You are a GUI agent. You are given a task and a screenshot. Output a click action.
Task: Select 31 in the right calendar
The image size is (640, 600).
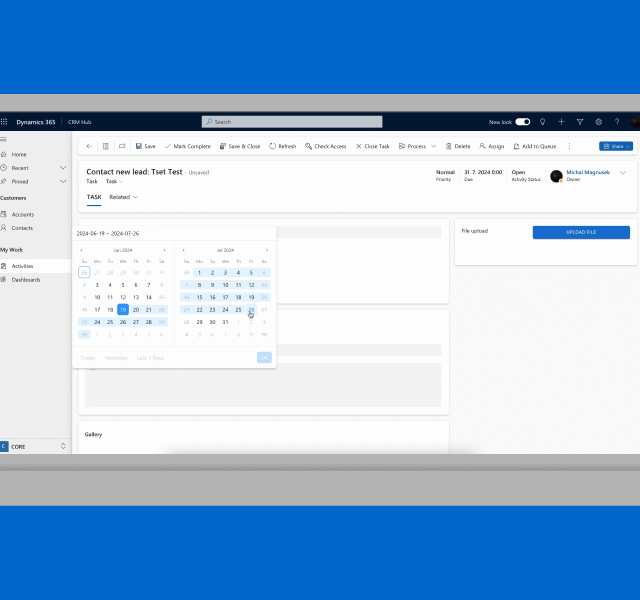click(225, 322)
